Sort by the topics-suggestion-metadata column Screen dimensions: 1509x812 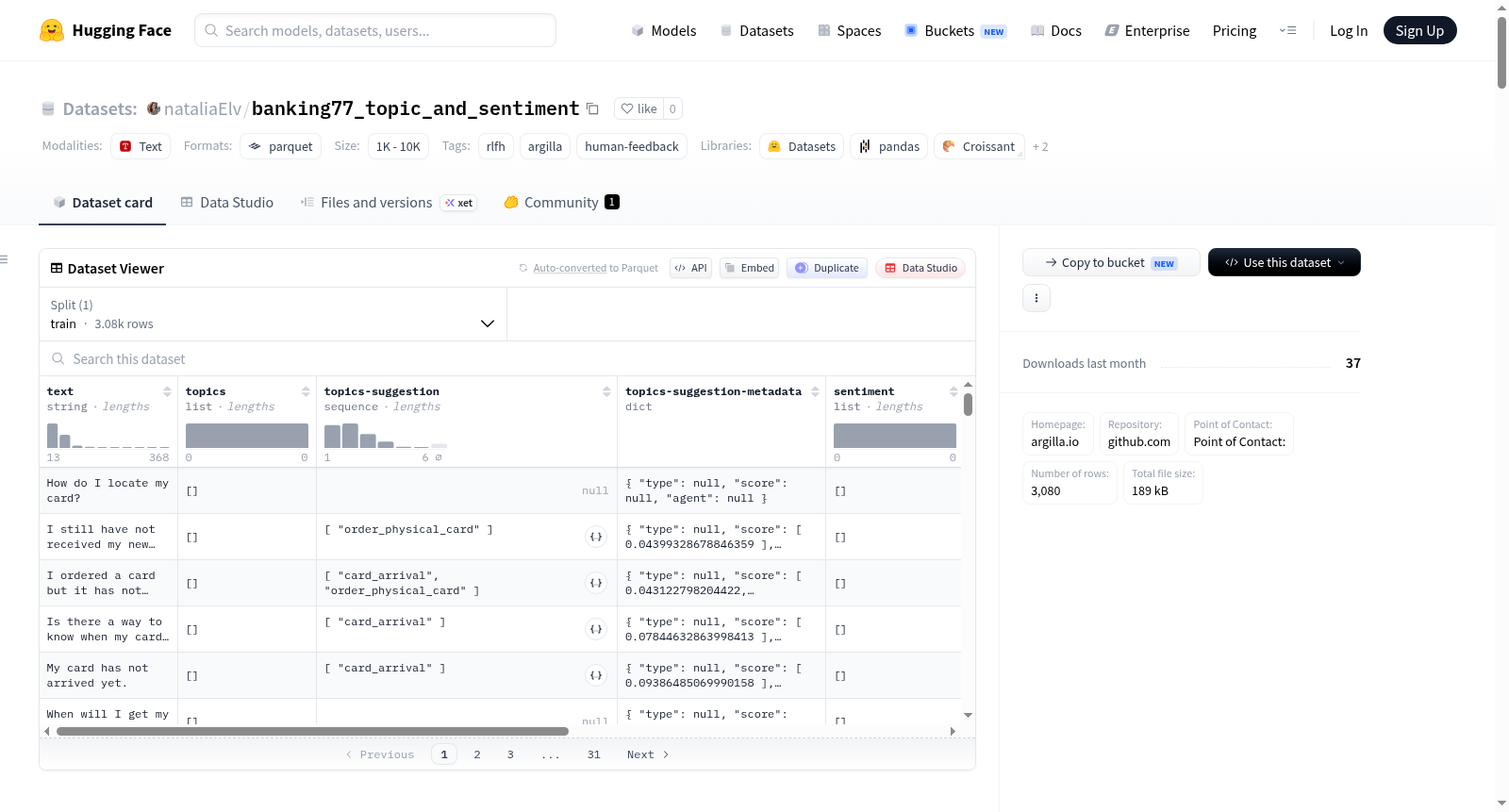coord(815,391)
